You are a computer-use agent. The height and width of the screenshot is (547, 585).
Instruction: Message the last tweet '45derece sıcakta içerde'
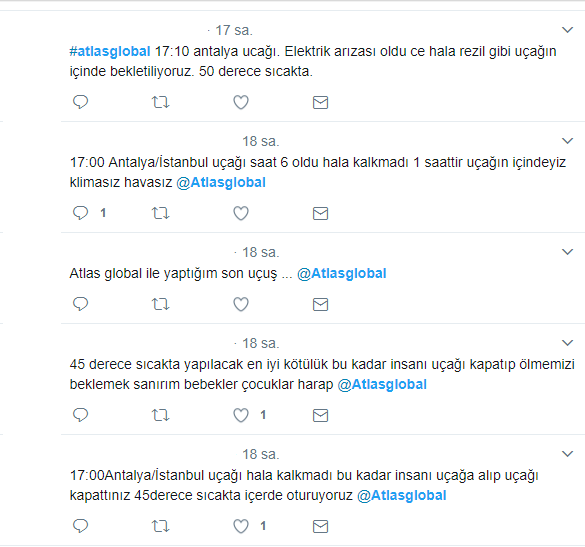pyautogui.click(x=320, y=526)
